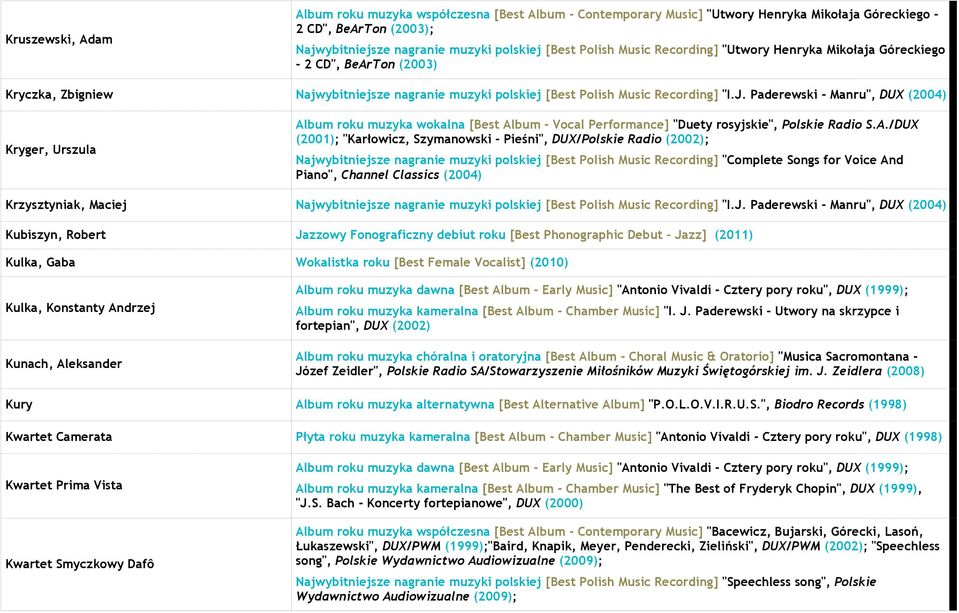Image resolution: width=959 pixels, height=613 pixels.
Task: Follow the (2002) link after DUX/PWM in Dafô row
Action: [x=844, y=546]
